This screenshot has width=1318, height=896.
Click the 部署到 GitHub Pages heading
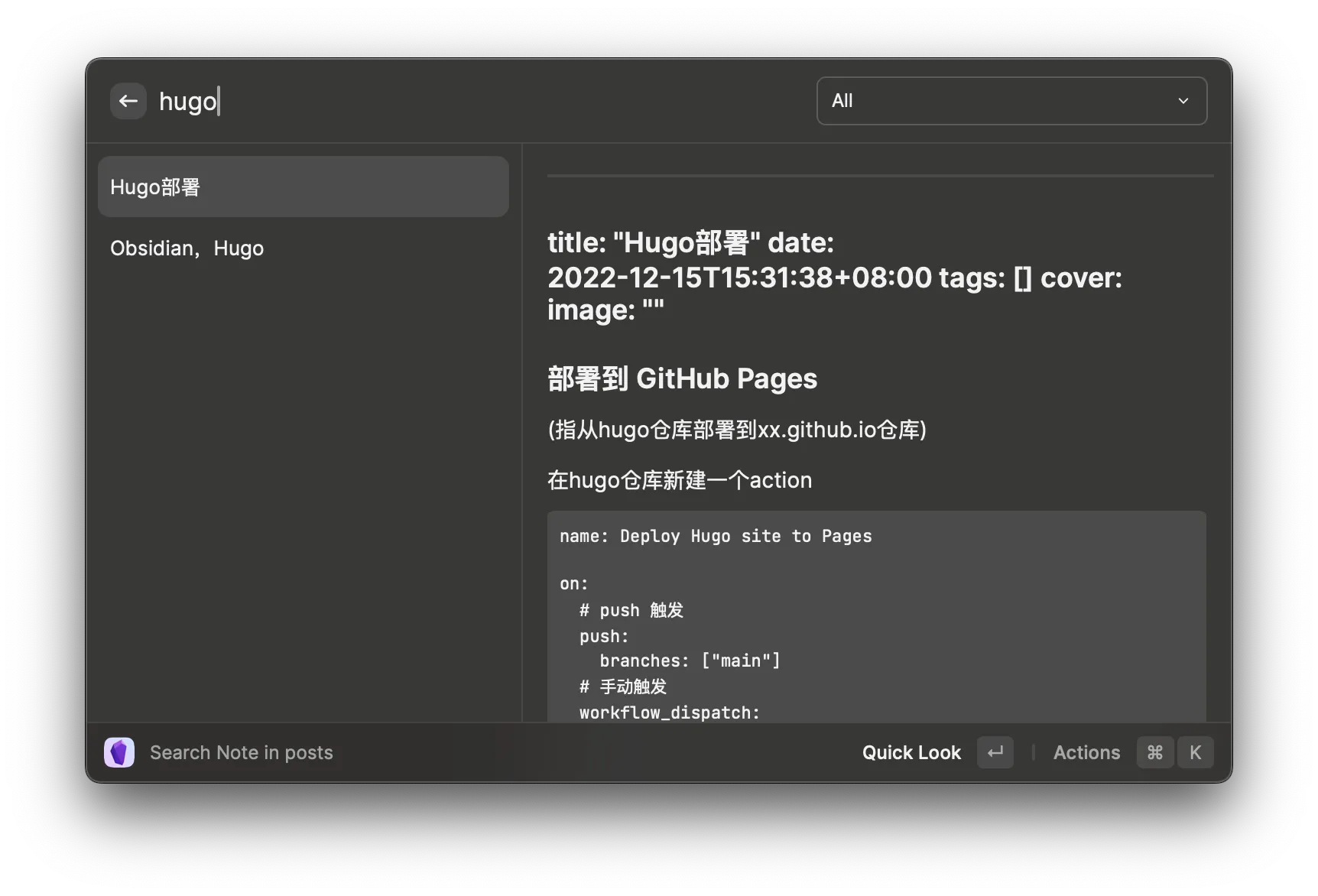[682, 378]
